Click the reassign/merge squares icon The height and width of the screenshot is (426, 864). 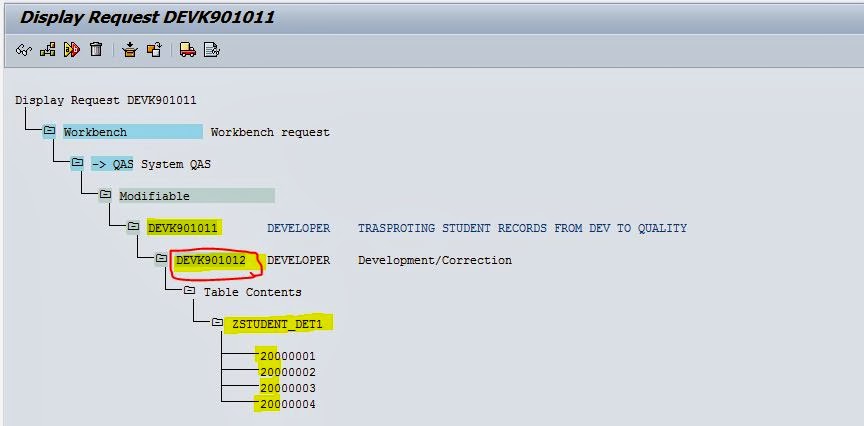tap(154, 50)
